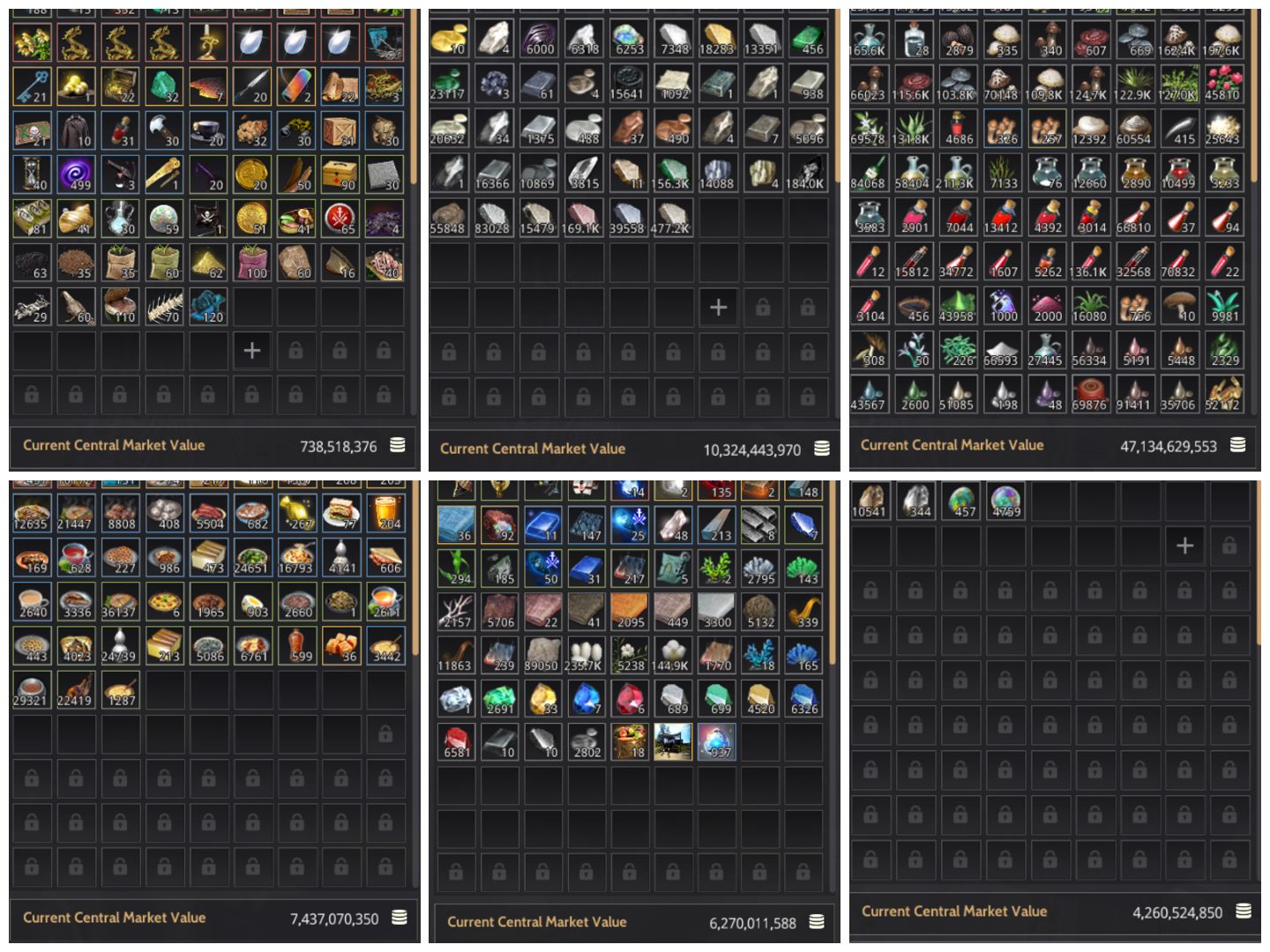Click the plus button in the ore storage panel
The height and width of the screenshot is (952, 1270).
point(718,307)
